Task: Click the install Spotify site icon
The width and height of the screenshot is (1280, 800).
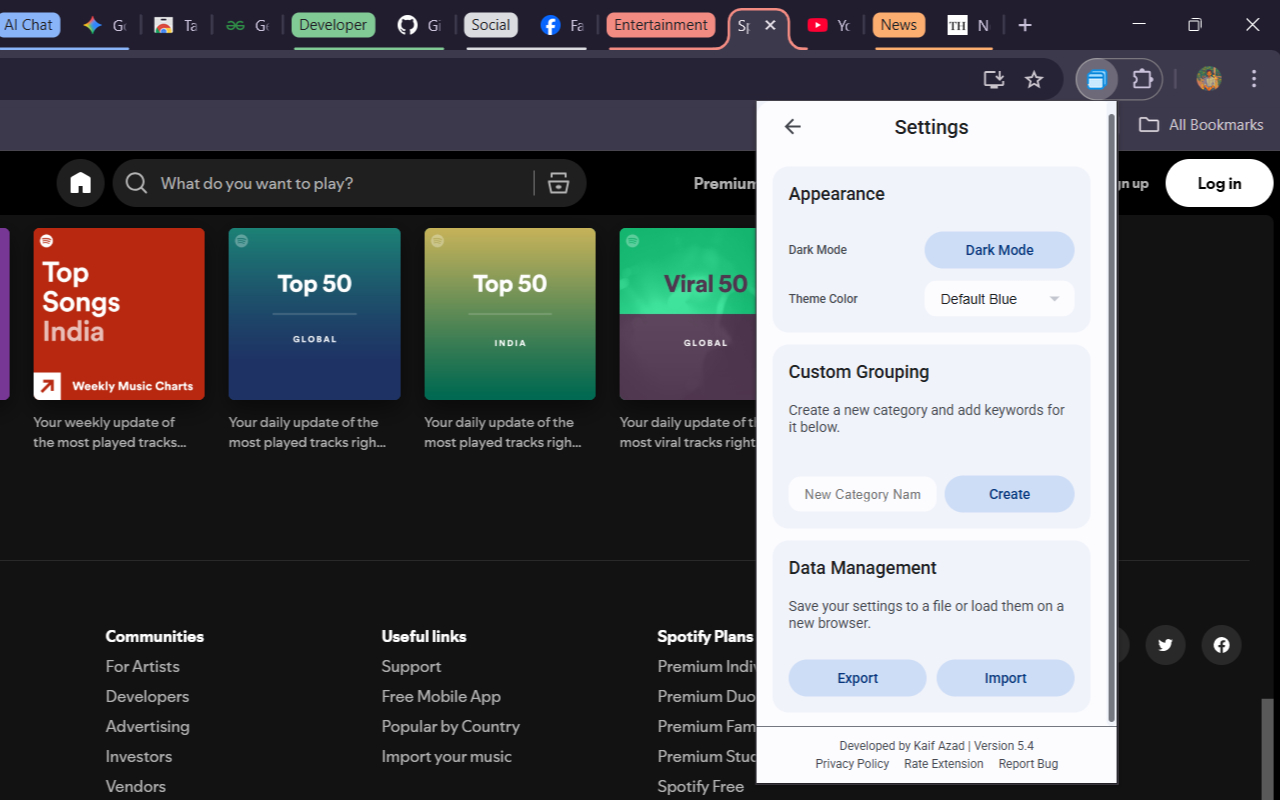Action: [994, 79]
